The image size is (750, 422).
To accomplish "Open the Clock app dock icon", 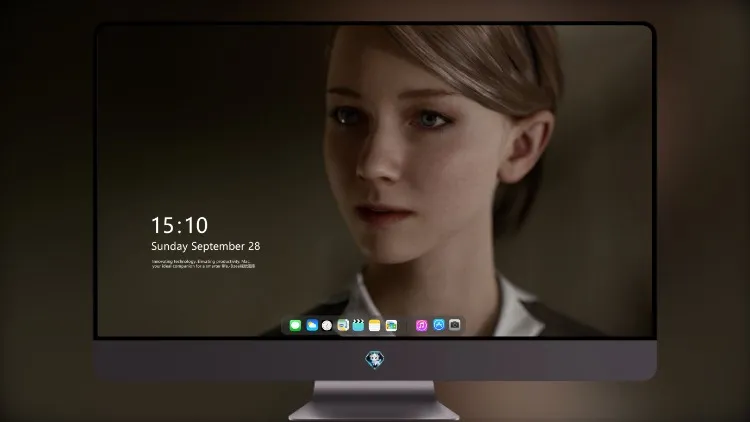I will [x=327, y=325].
